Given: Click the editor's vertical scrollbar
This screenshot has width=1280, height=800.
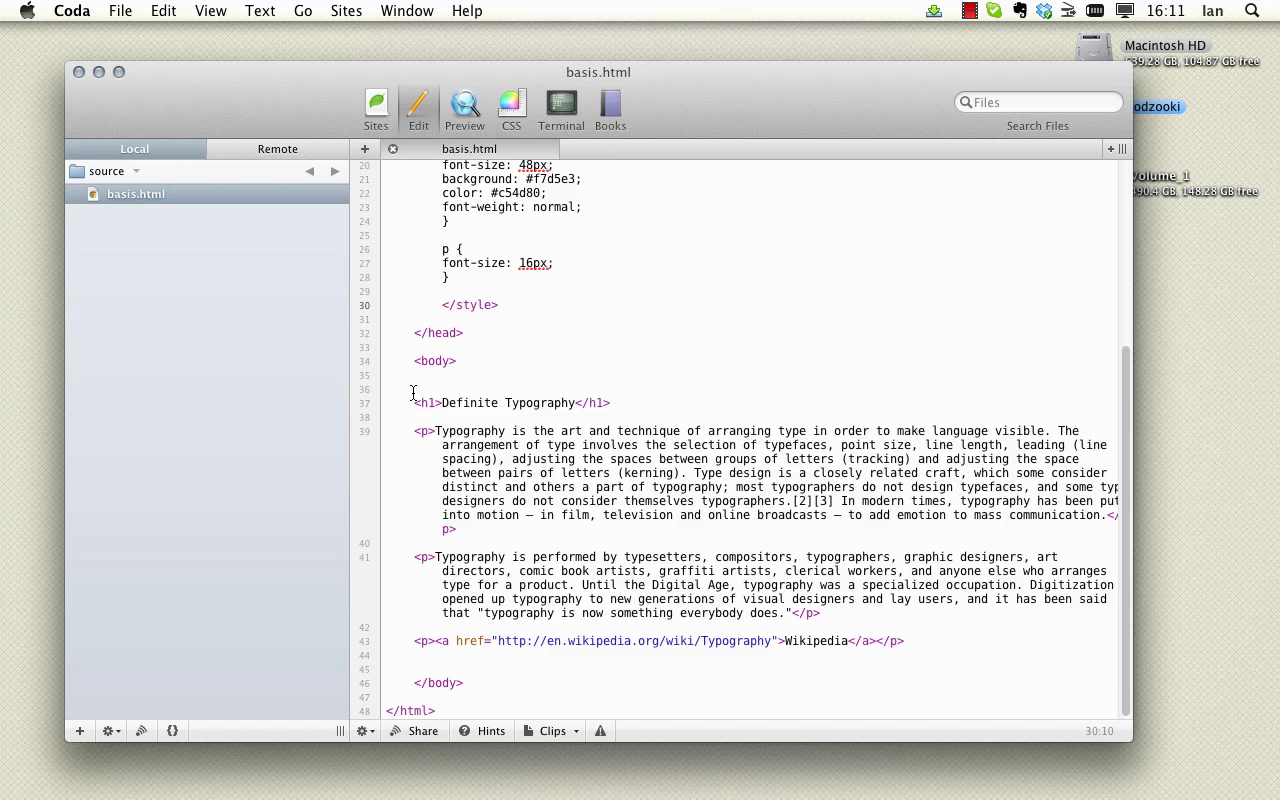Looking at the screenshot, I should coord(1126,528).
